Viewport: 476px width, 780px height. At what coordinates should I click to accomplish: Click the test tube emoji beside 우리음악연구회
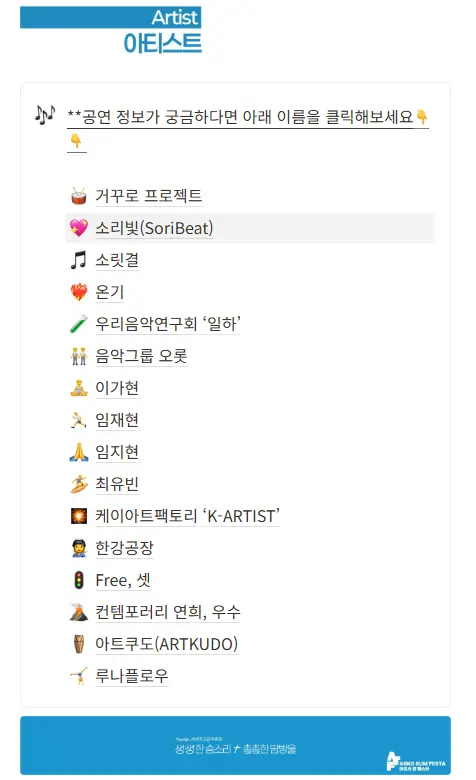pos(79,324)
